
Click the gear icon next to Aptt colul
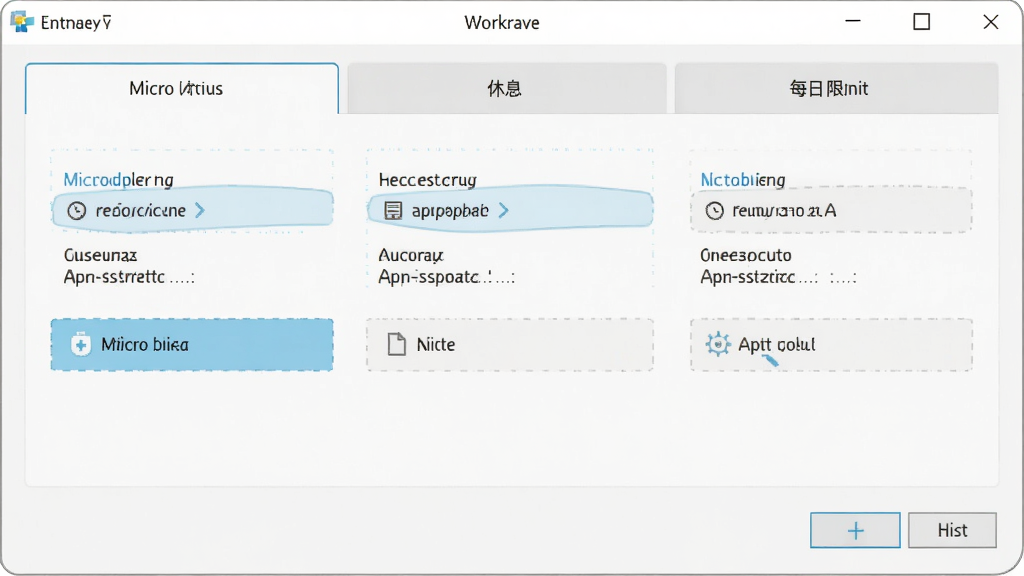(718, 344)
